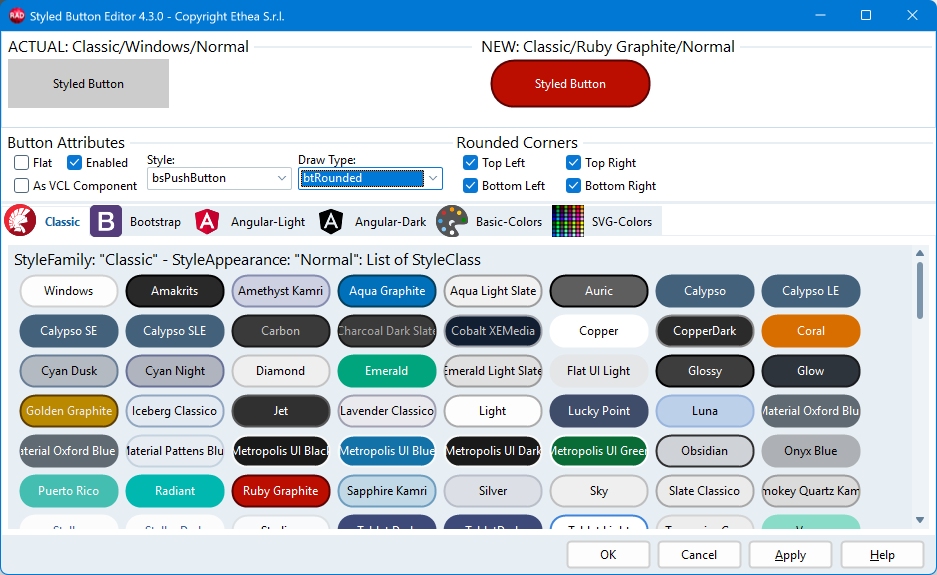
Task: Click the Basic-Colors palette icon
Action: pyautogui.click(x=452, y=221)
